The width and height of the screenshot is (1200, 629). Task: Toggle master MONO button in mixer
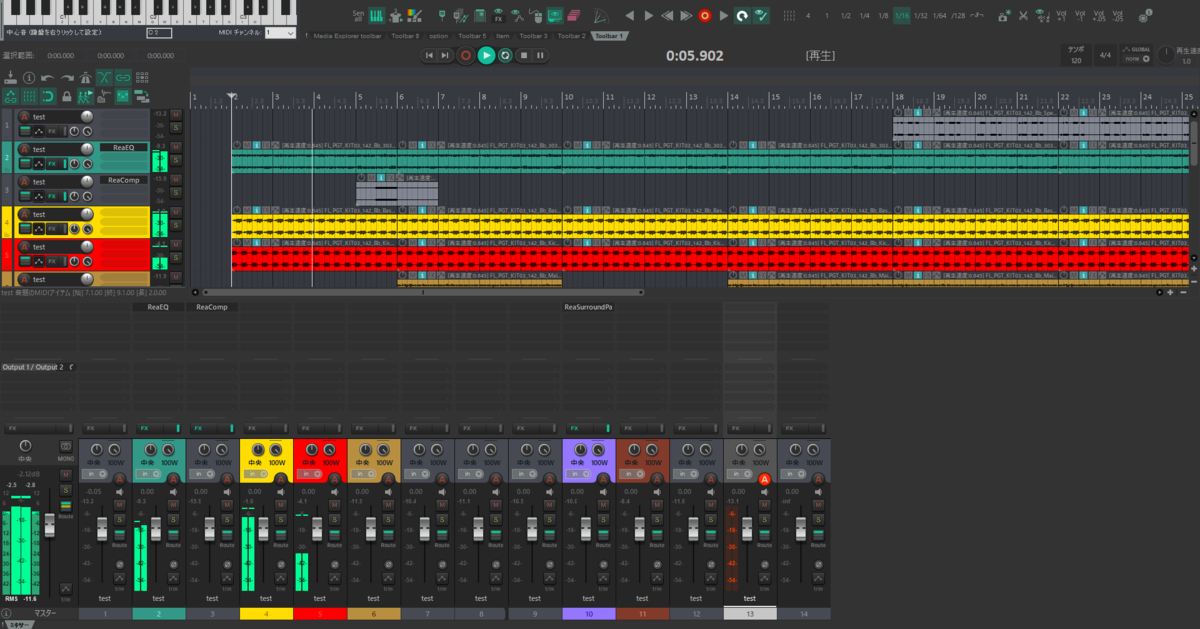pos(66,446)
